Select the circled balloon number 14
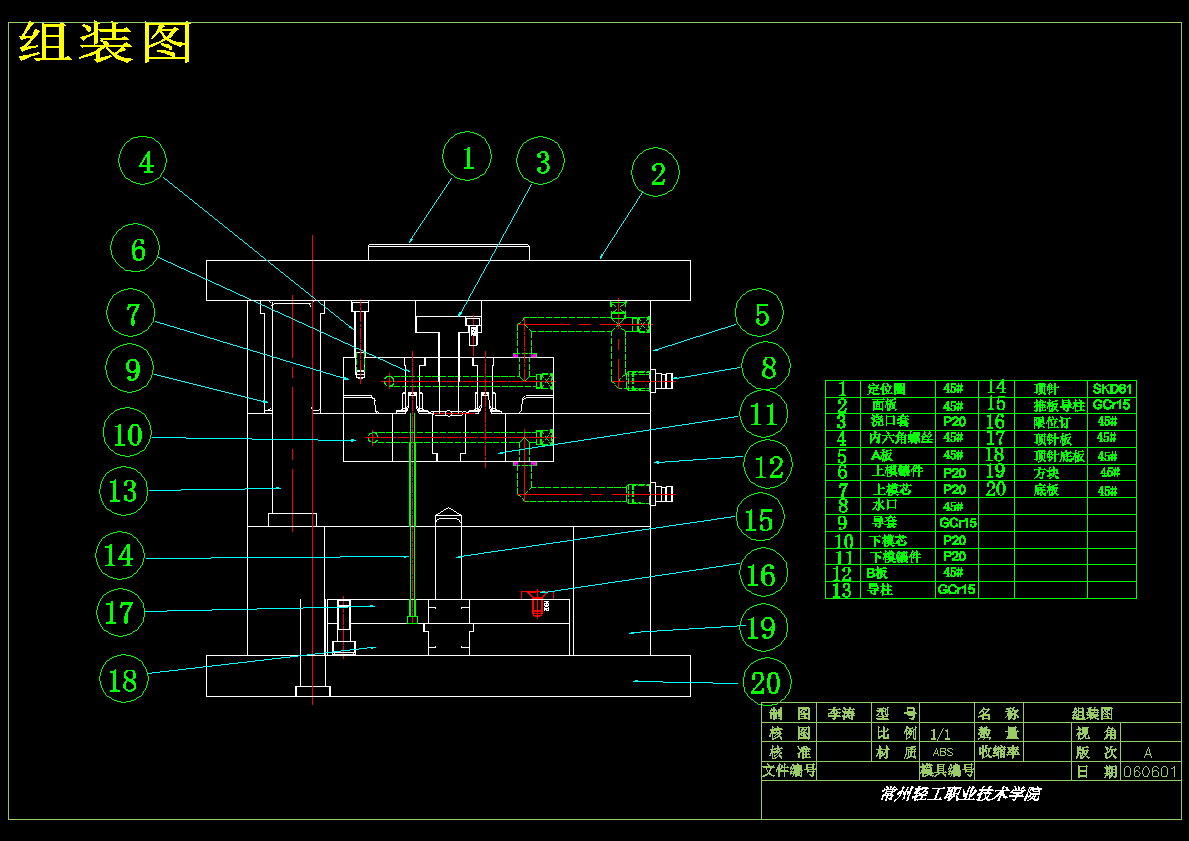Screen dimensions: 1189x841 pyautogui.click(x=120, y=555)
